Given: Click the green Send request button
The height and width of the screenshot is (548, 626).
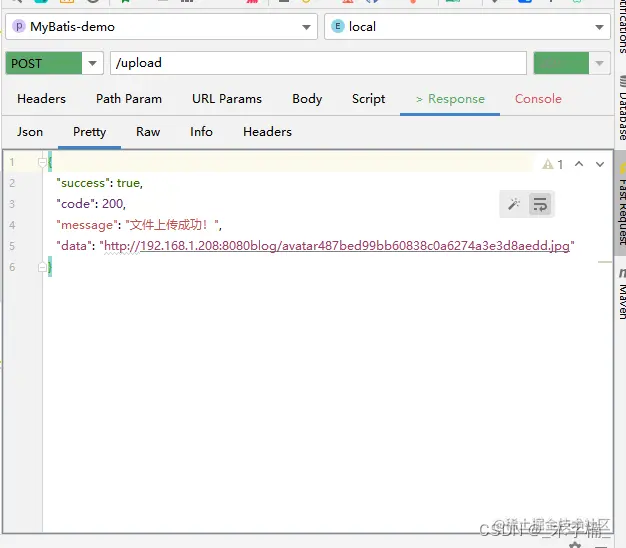Looking at the screenshot, I should point(561,63).
